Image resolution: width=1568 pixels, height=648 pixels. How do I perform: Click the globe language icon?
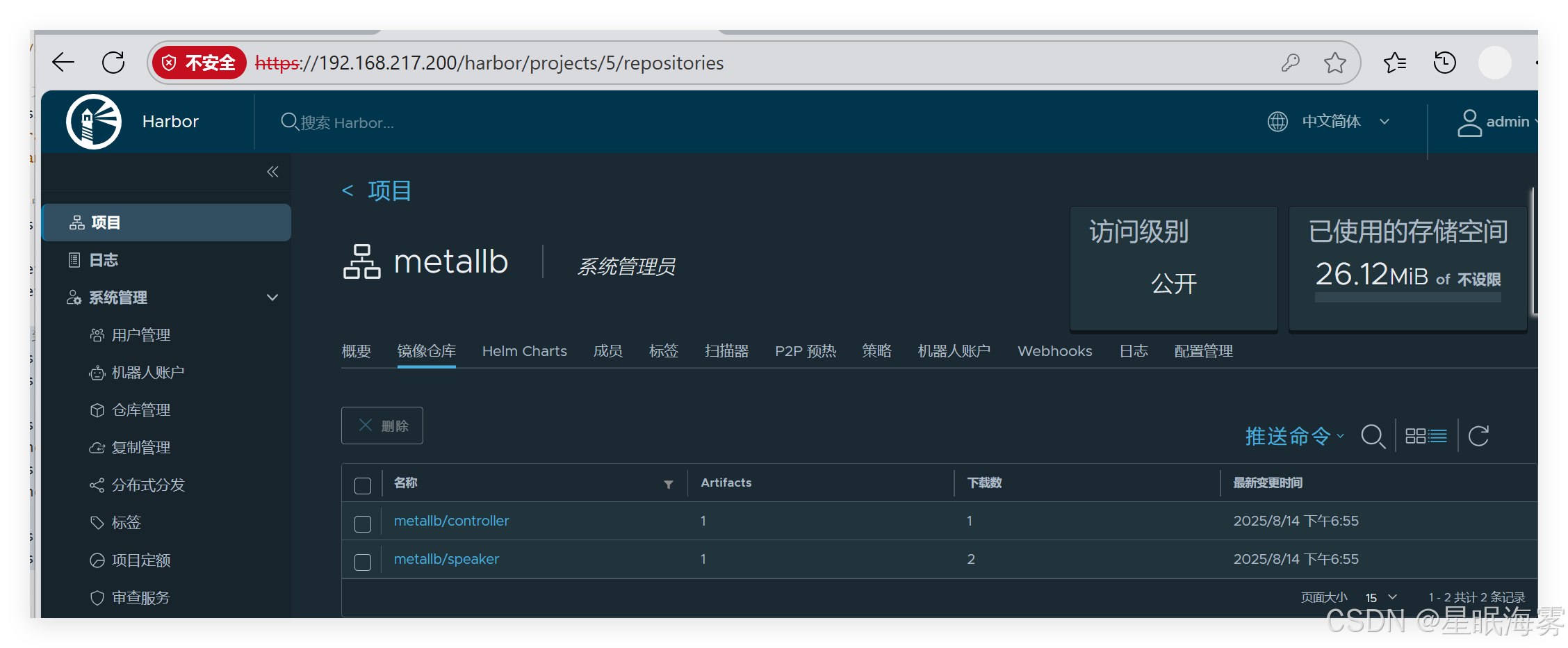pos(1277,122)
